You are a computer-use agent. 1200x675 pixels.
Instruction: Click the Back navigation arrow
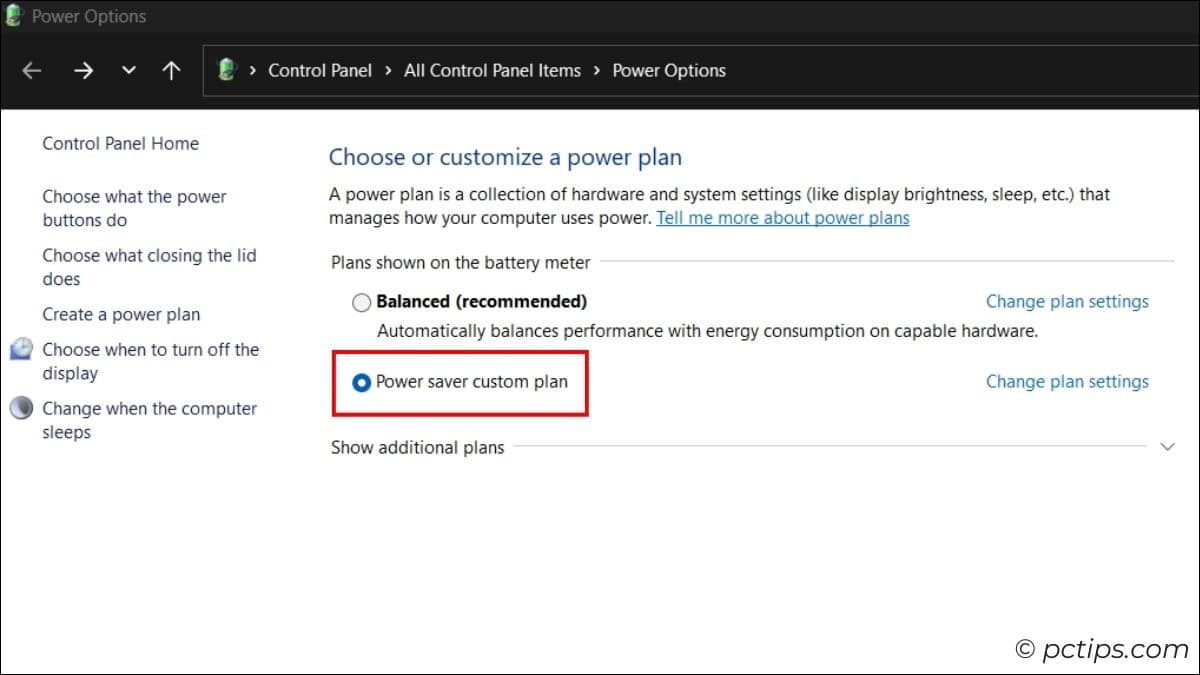[32, 70]
